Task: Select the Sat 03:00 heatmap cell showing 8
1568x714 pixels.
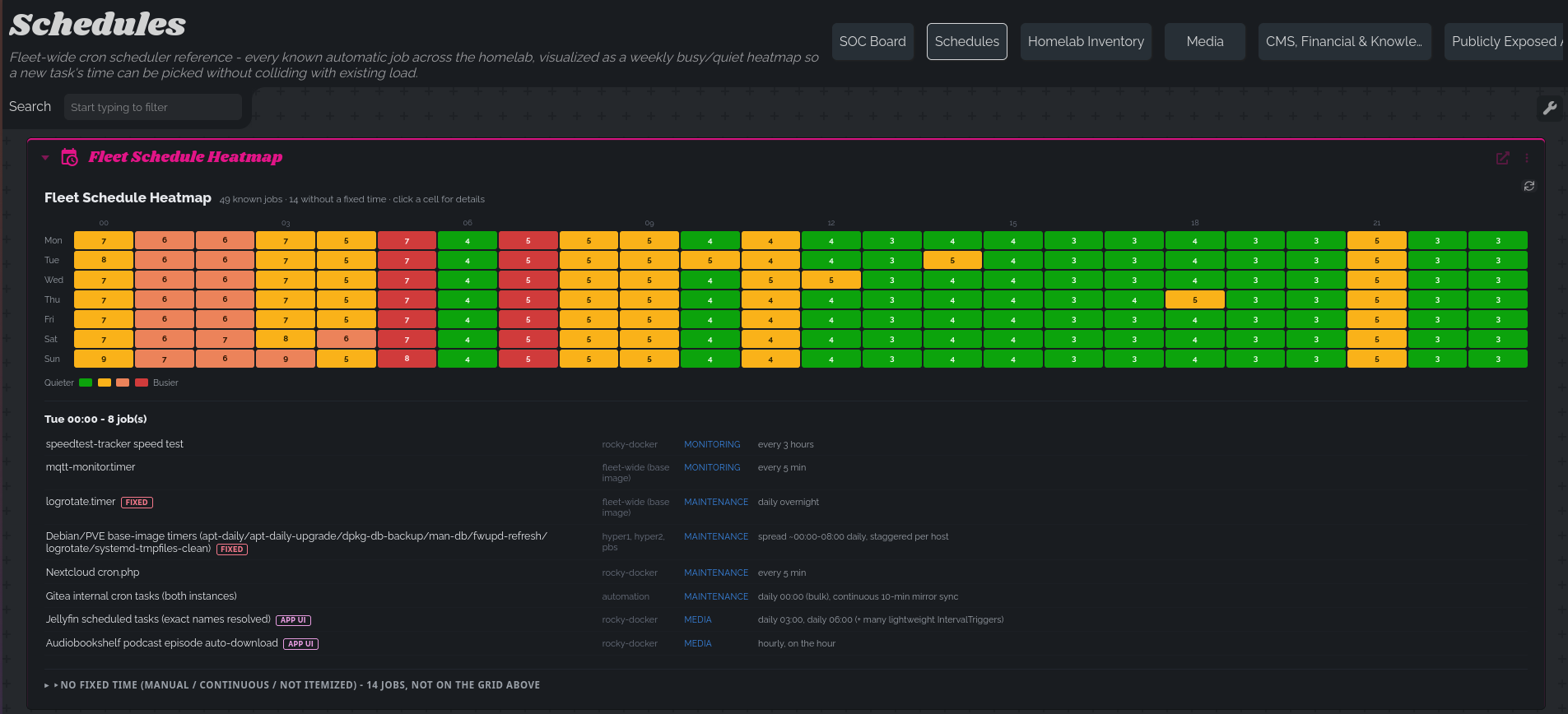Action: click(286, 339)
